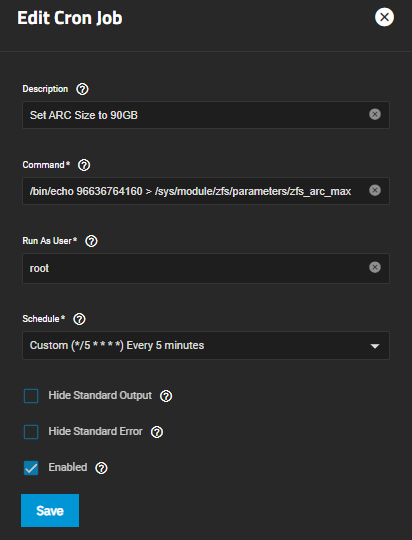Screen dimensions: 412x540
Task: Click the Hide Standard Error help icon
Action: (157, 432)
